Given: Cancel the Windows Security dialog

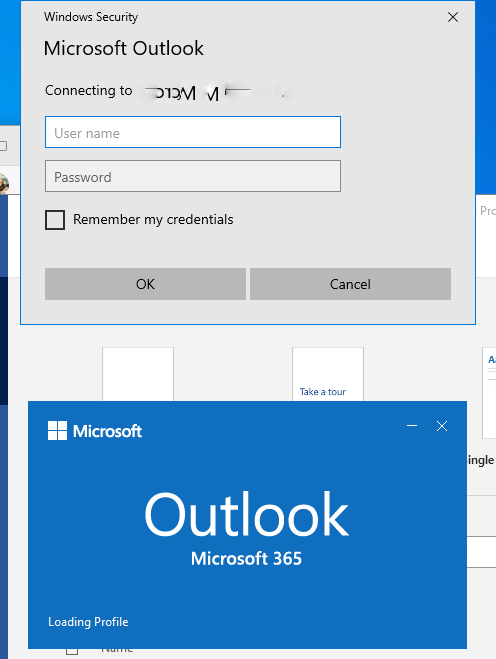Looking at the screenshot, I should coord(350,284).
